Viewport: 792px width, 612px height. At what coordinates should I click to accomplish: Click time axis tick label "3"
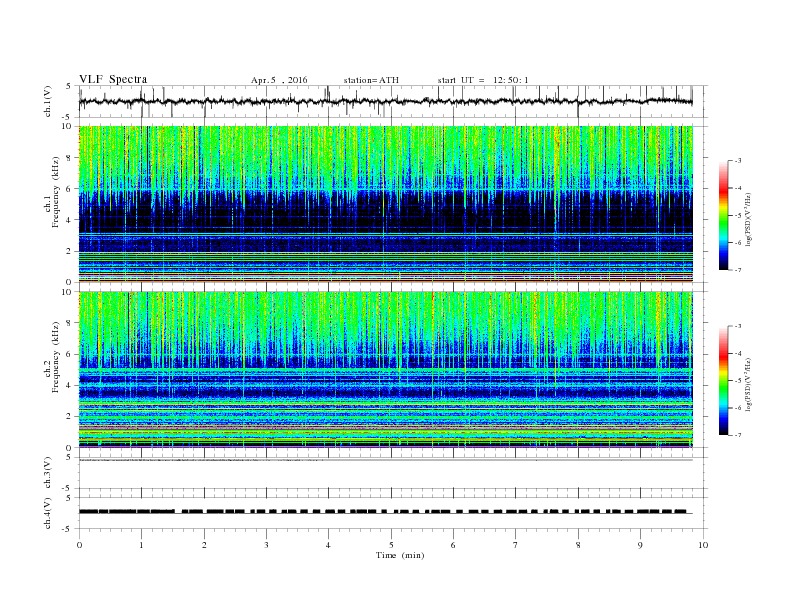click(266, 545)
